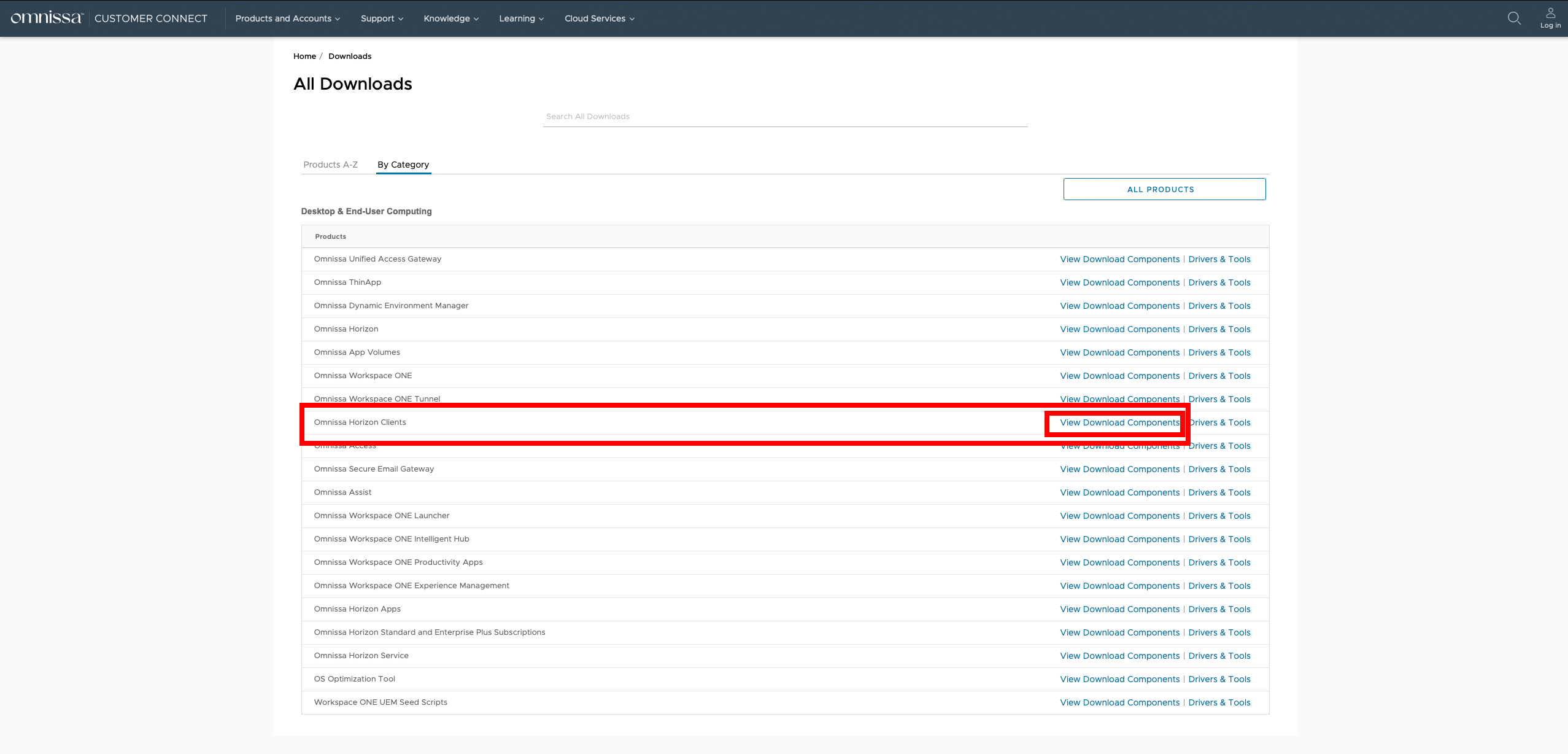Open the Learning menu
Screen dimensions: 1568x754
[x=521, y=18]
